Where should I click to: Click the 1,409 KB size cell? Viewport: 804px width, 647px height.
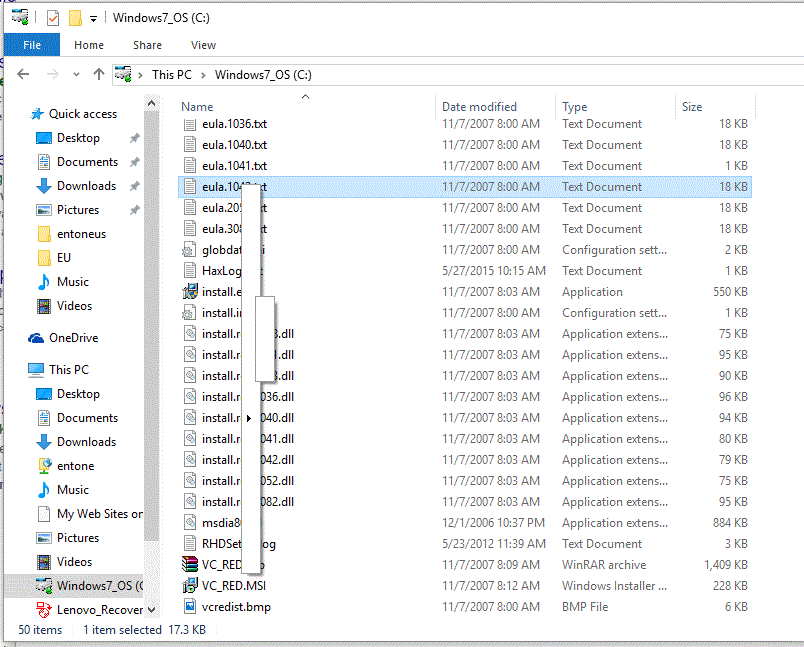pyautogui.click(x=726, y=564)
